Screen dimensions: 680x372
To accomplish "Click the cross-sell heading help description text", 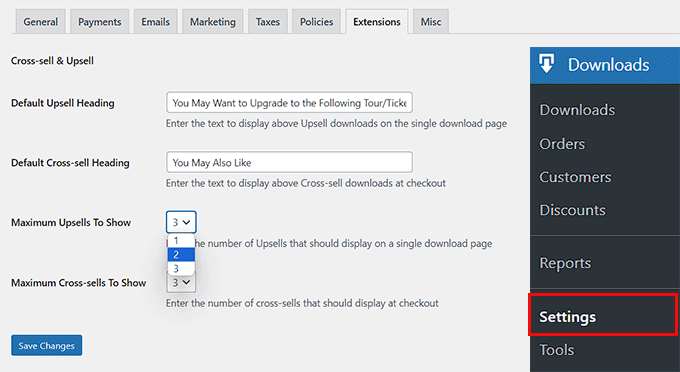I will [306, 183].
